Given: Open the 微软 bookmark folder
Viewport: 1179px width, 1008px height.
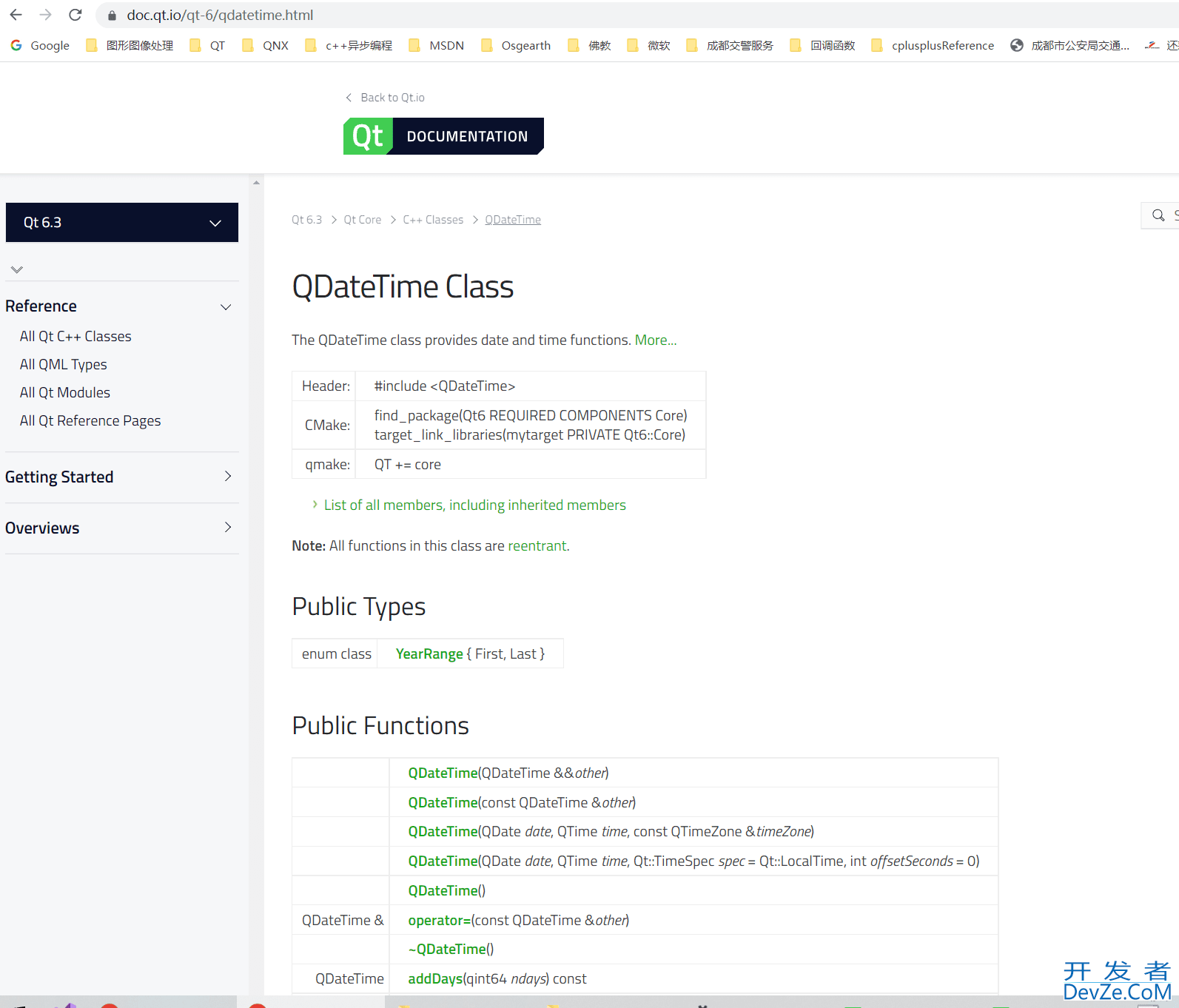Looking at the screenshot, I should 648,45.
